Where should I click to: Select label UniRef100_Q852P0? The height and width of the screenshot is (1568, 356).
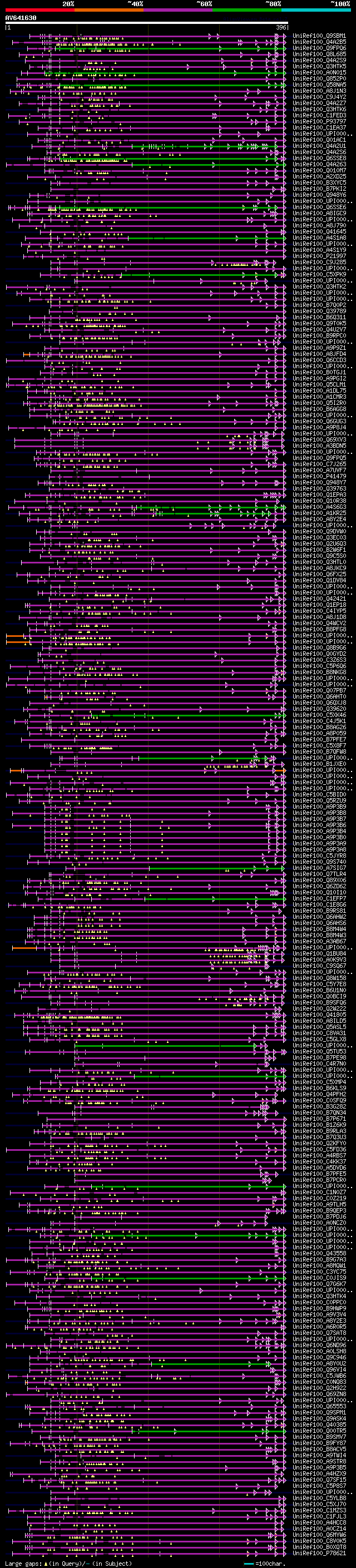point(319,78)
